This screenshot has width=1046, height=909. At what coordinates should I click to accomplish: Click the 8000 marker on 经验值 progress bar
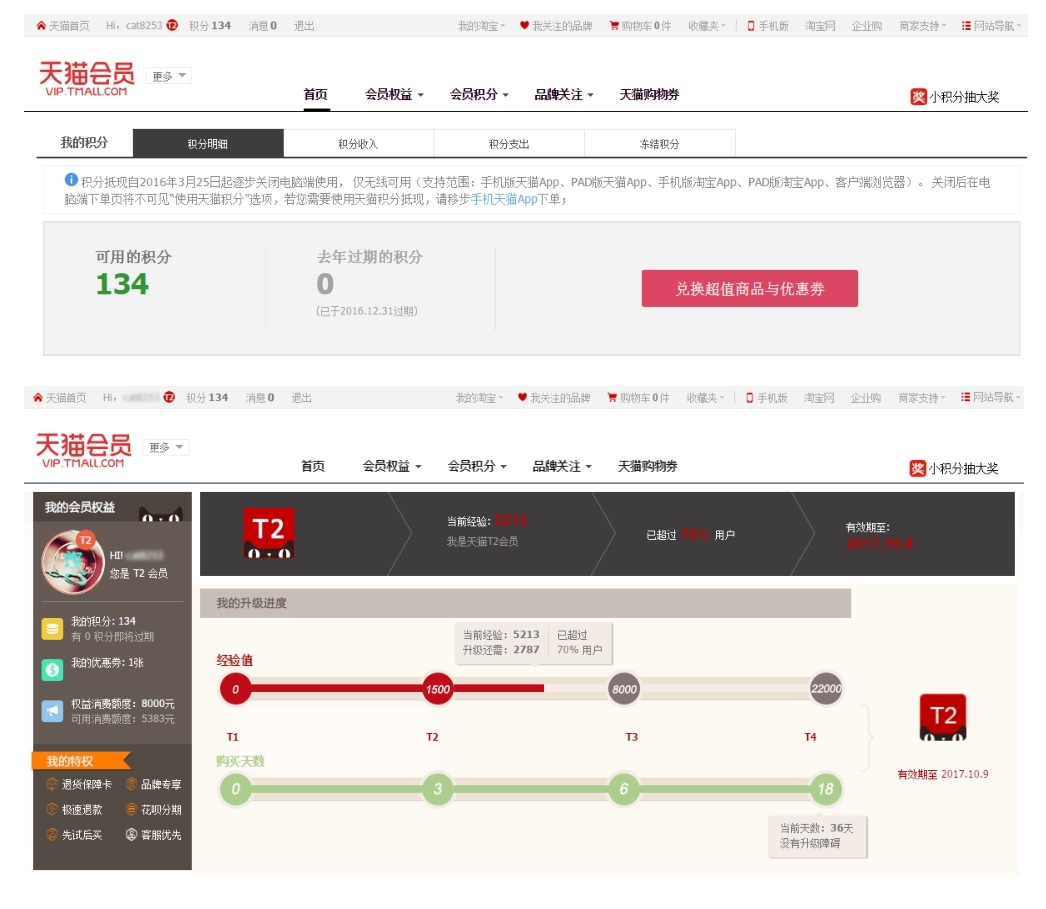(624, 689)
